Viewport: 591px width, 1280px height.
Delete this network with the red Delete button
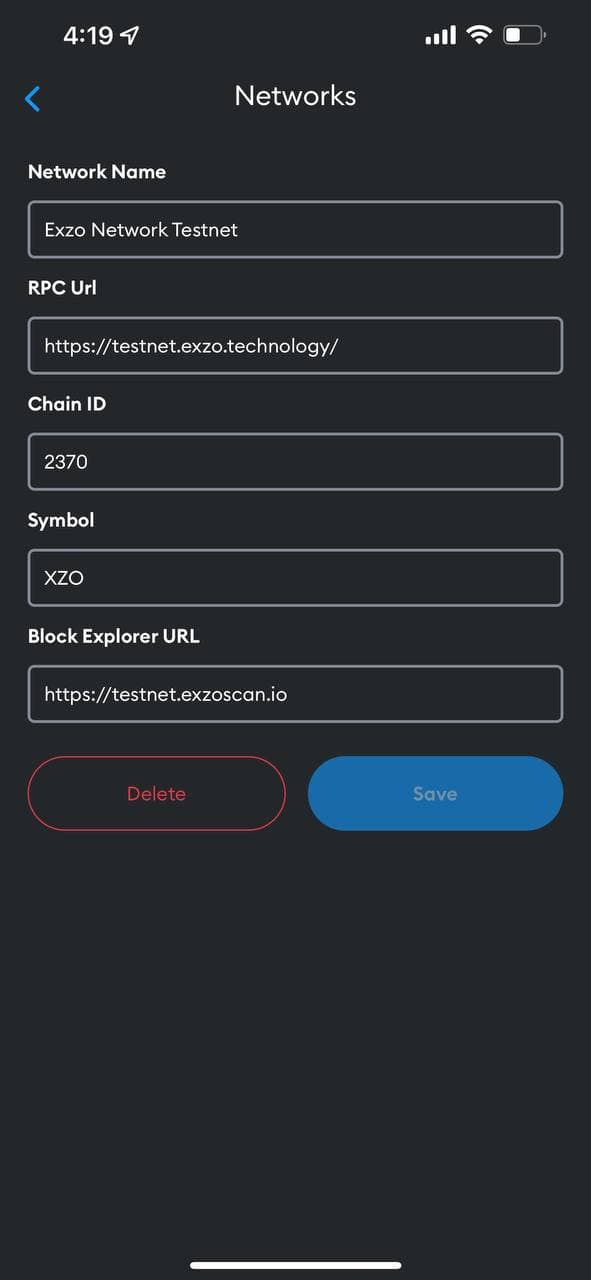(x=157, y=793)
